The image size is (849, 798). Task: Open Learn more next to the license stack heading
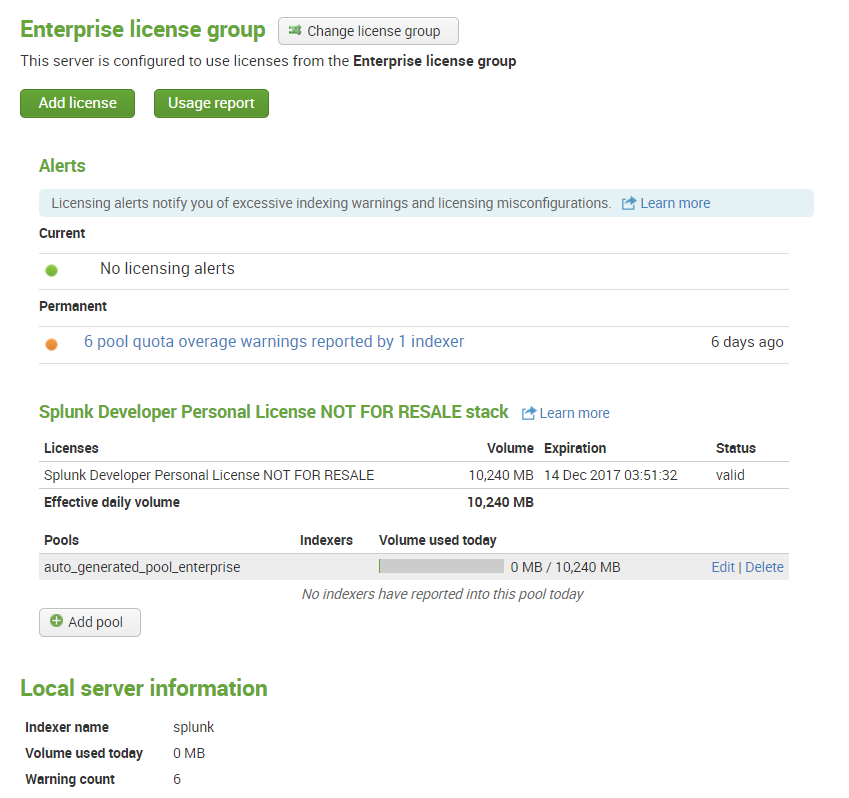click(x=574, y=413)
